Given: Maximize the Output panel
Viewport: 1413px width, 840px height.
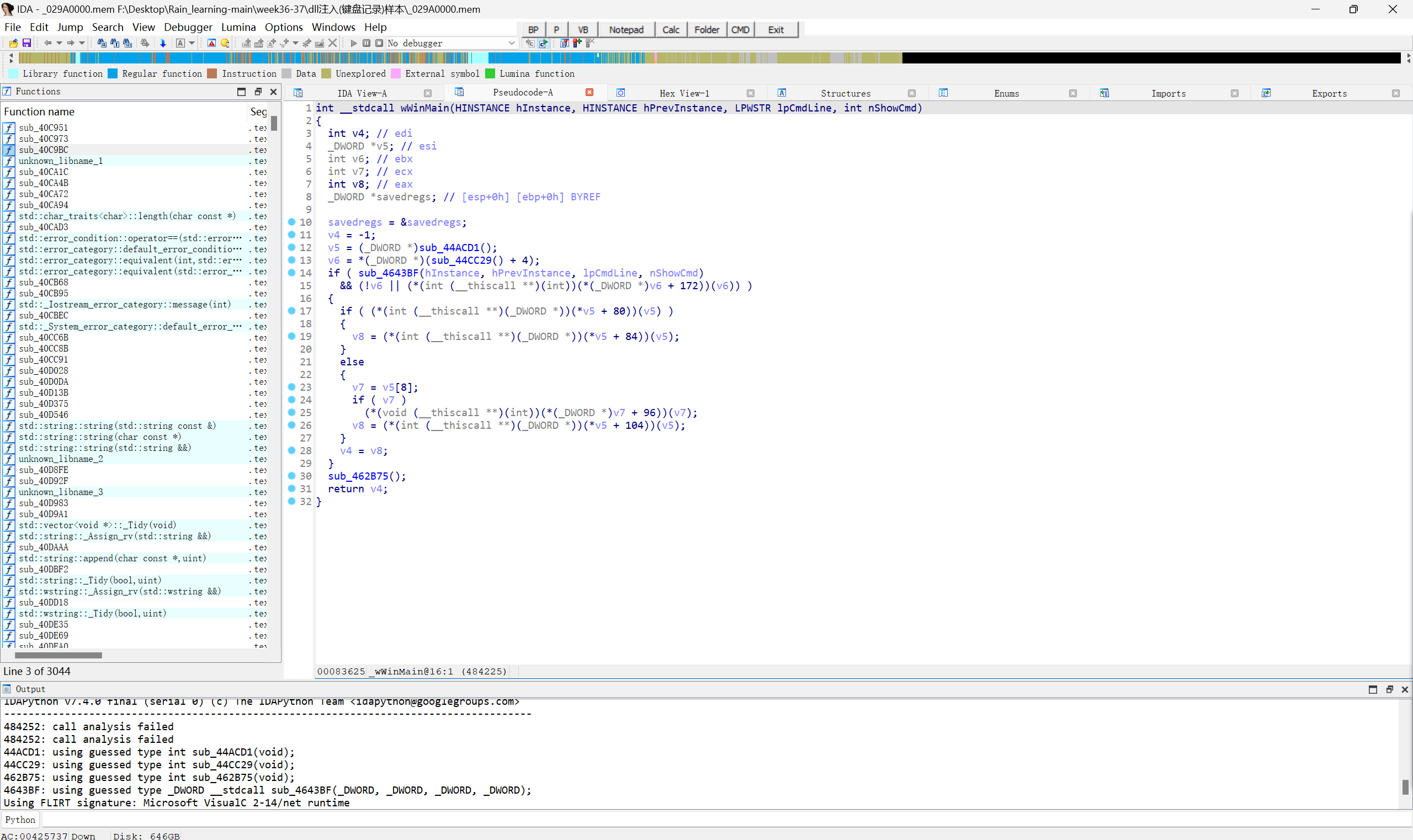Looking at the screenshot, I should pos(1373,689).
